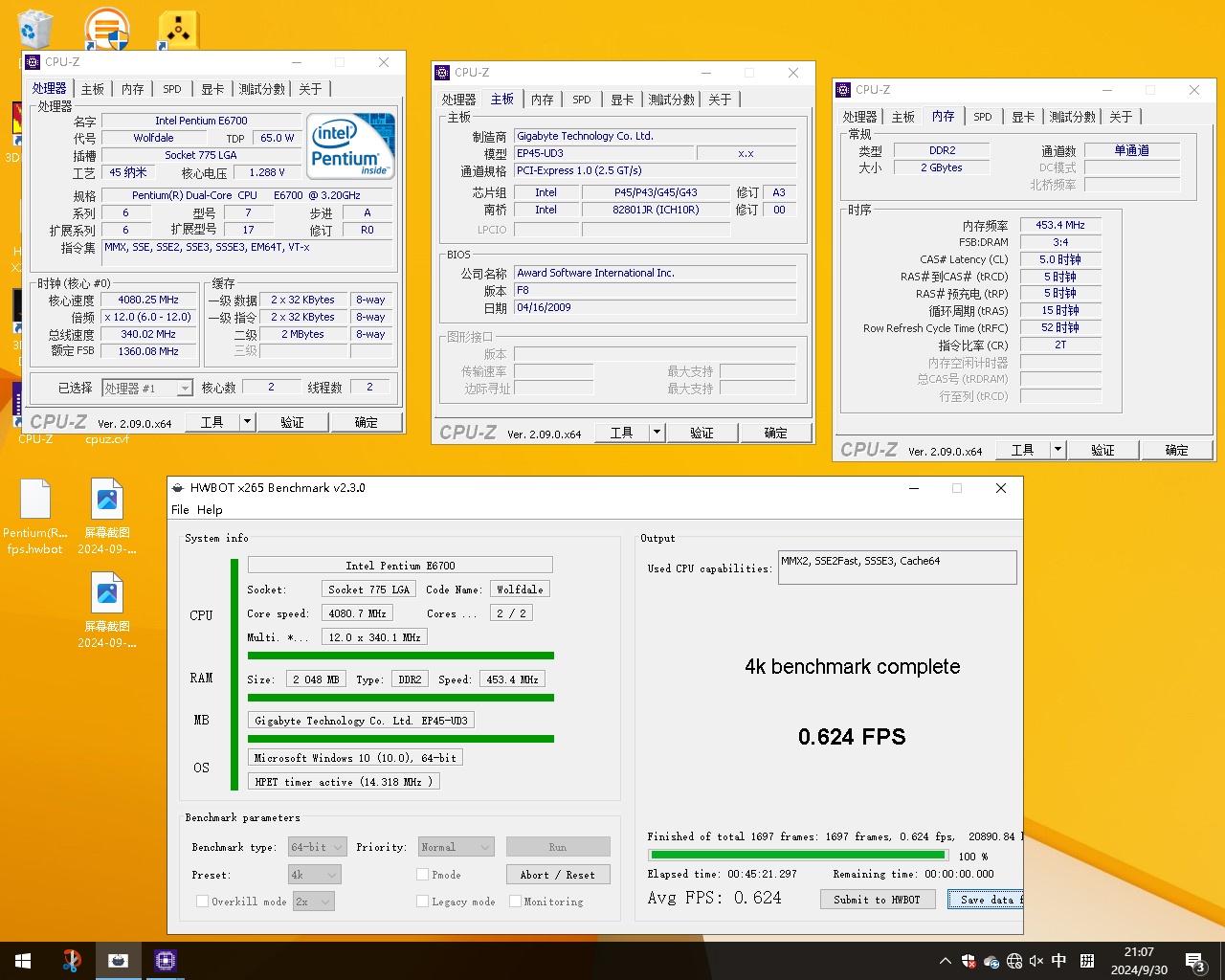Click the core speed 4080.25 MHz value
The image size is (1225, 980).
click(148, 300)
